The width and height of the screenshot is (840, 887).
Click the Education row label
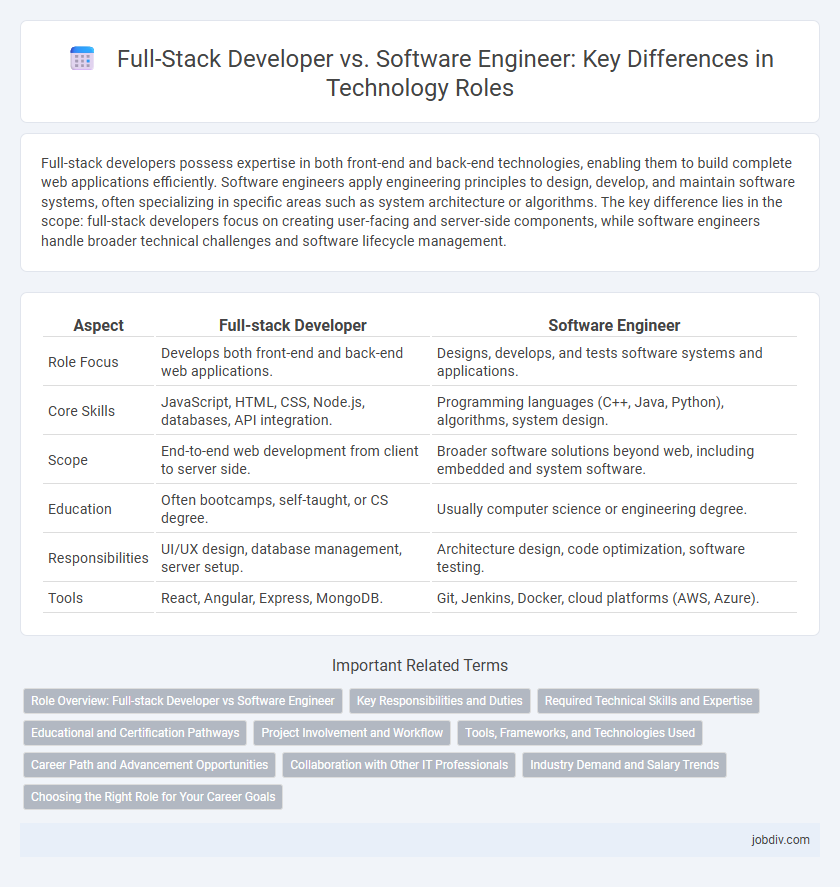(x=80, y=509)
